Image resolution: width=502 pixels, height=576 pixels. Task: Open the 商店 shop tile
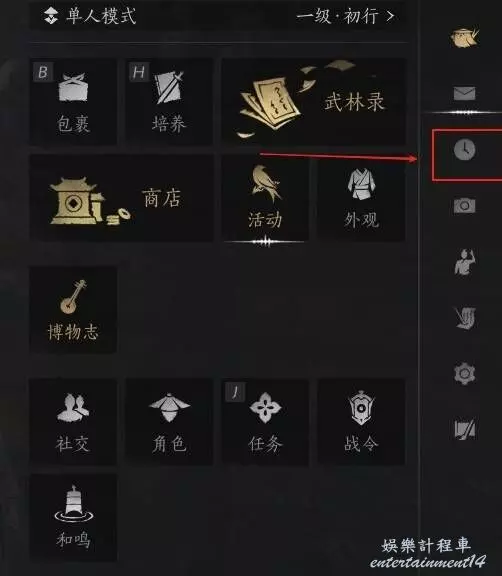tap(121, 198)
